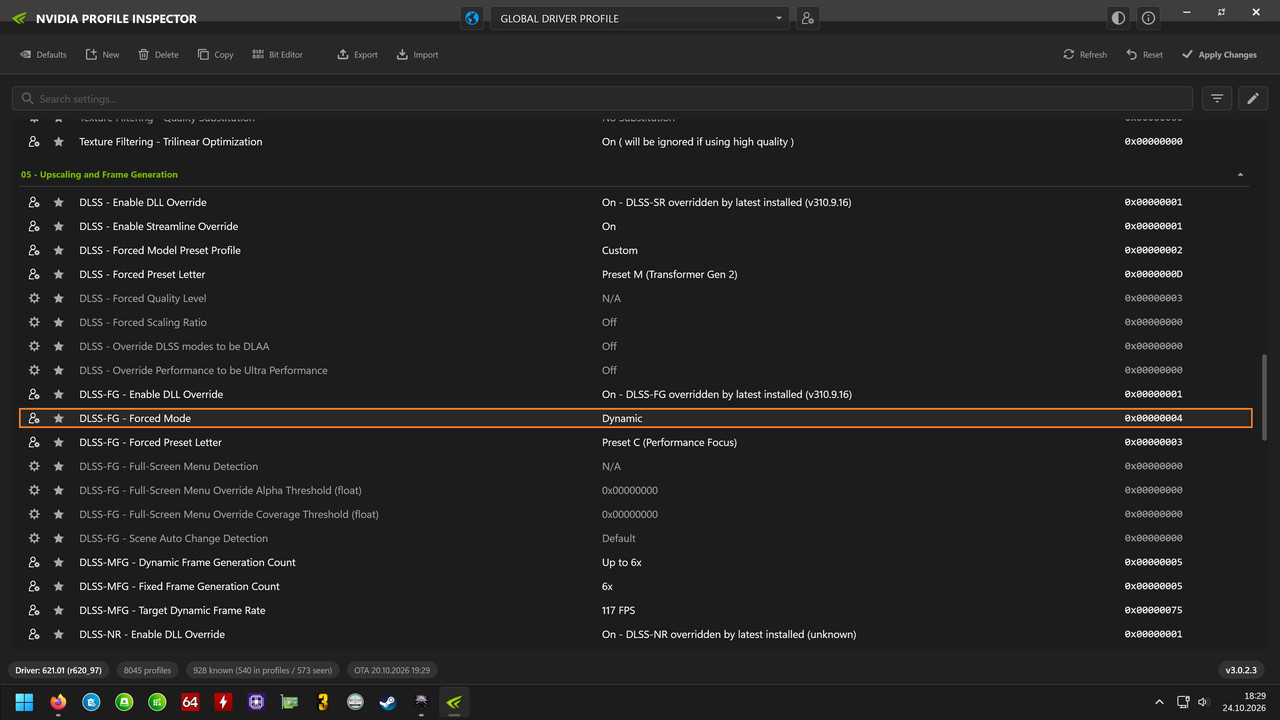Open the red AIDA64 taskbar icon
This screenshot has width=1280, height=720.
pos(190,702)
